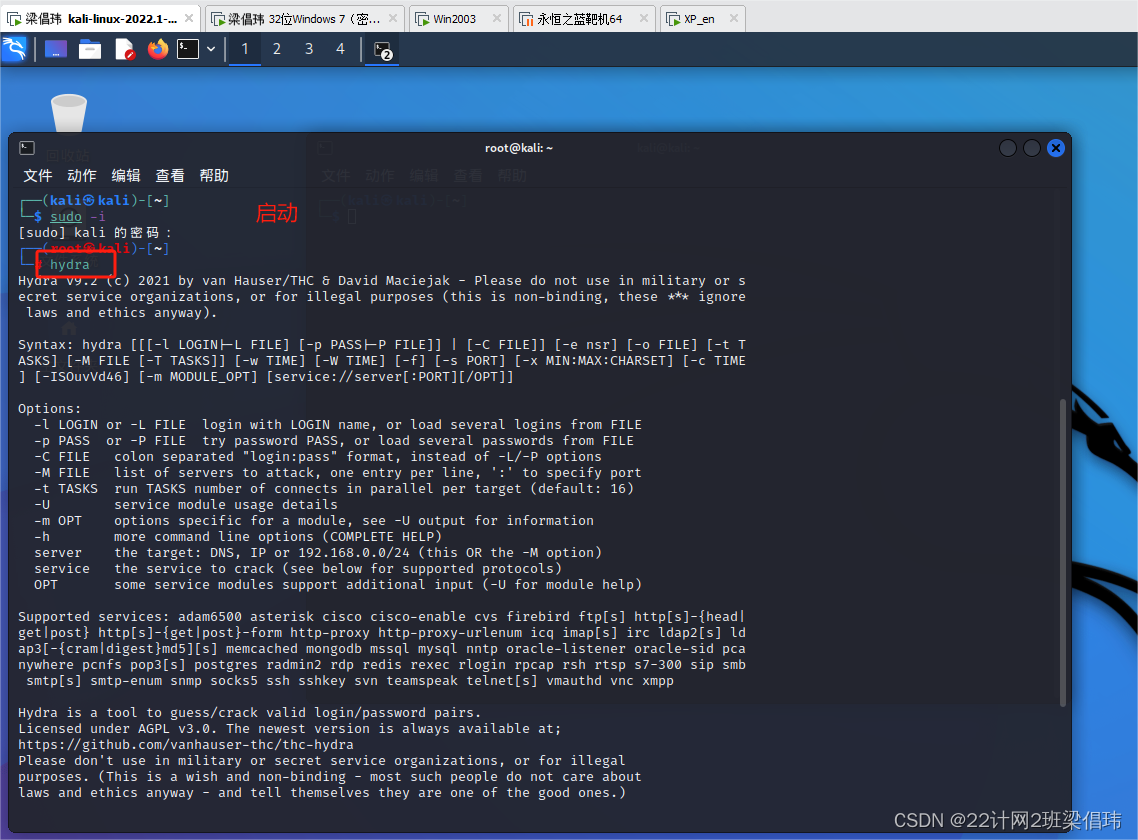The height and width of the screenshot is (840, 1138).
Task: Expand the terminal launcher dropdown arrow
Action: tap(210, 49)
